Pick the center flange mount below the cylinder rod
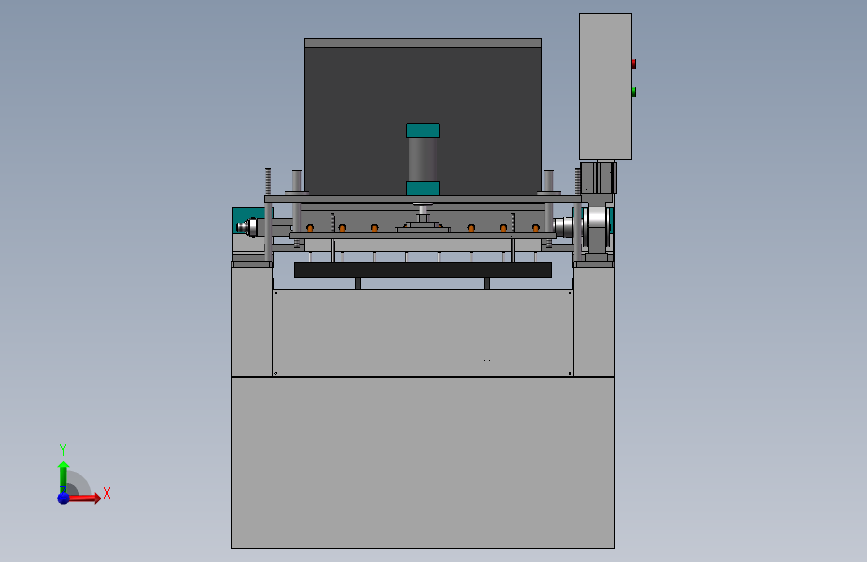The height and width of the screenshot is (562, 867). 423,225
